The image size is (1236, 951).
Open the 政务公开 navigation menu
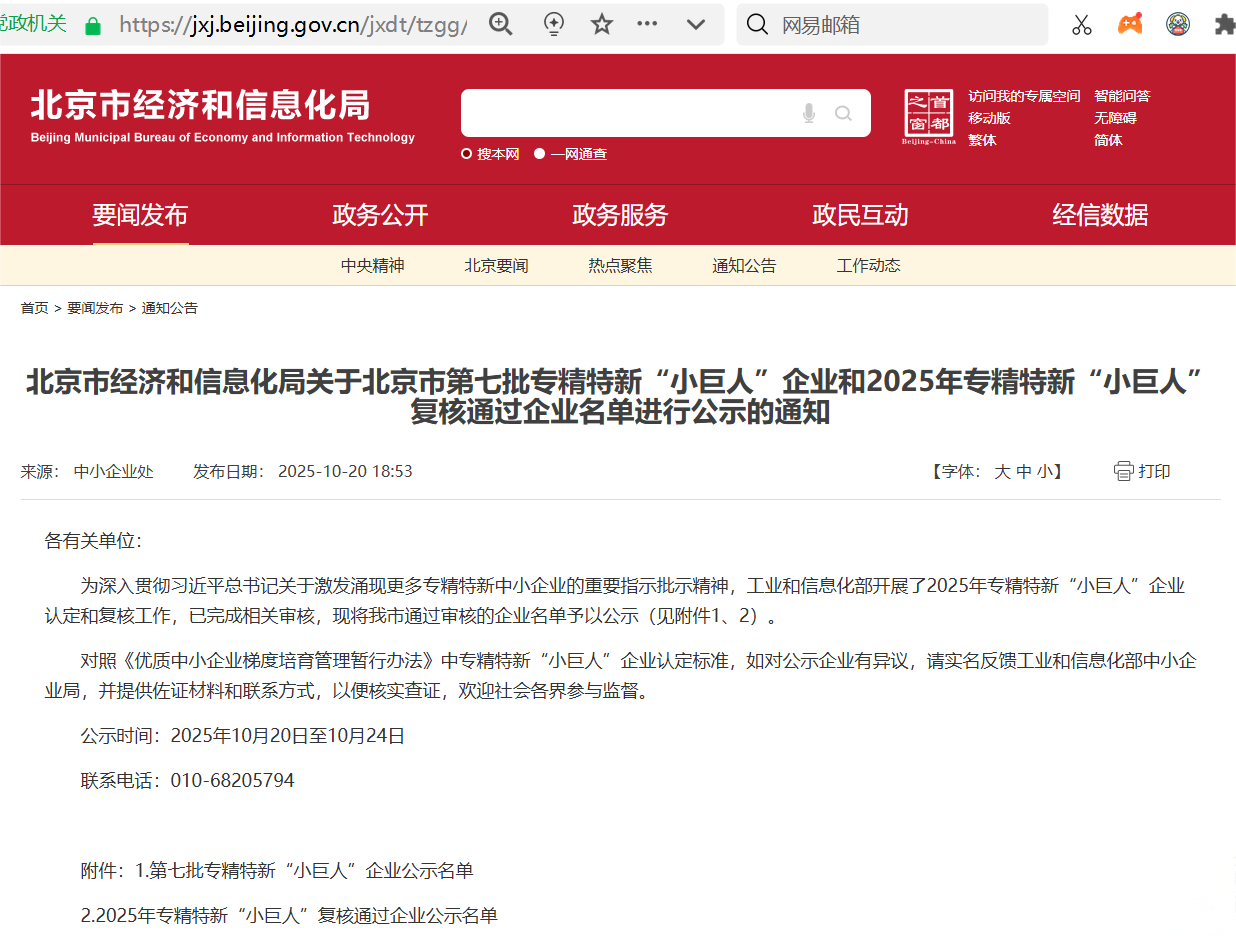point(380,215)
